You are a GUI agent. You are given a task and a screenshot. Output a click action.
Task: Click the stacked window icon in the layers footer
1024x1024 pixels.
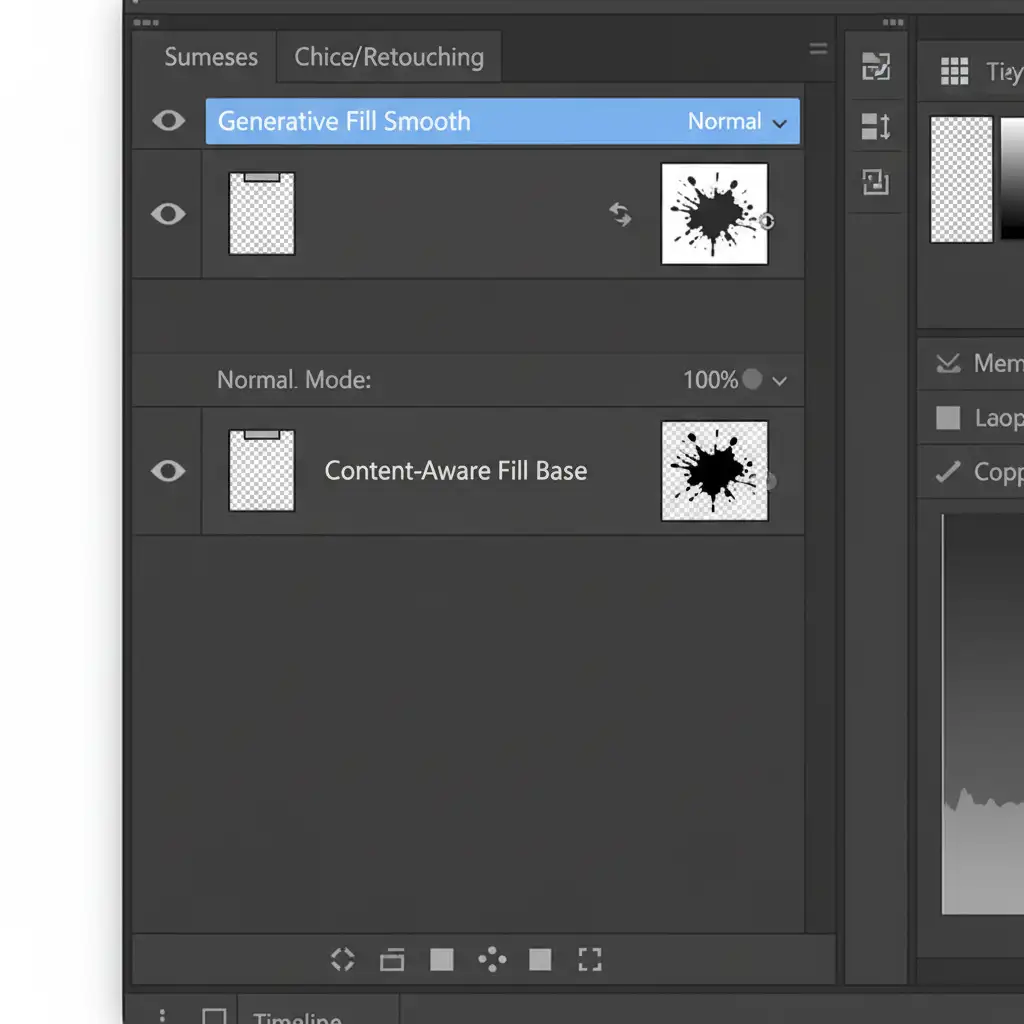(x=392, y=961)
